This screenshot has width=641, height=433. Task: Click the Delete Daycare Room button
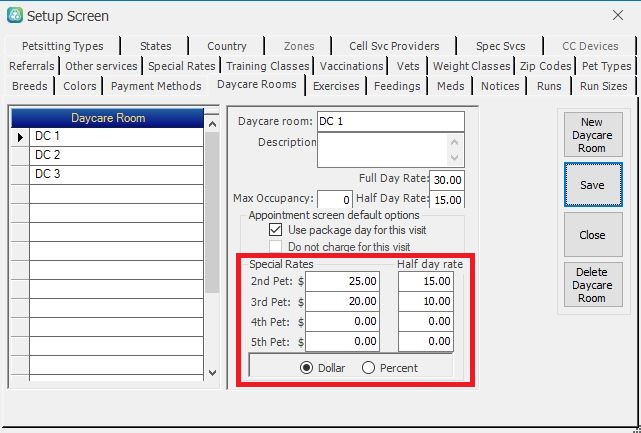pyautogui.click(x=591, y=284)
